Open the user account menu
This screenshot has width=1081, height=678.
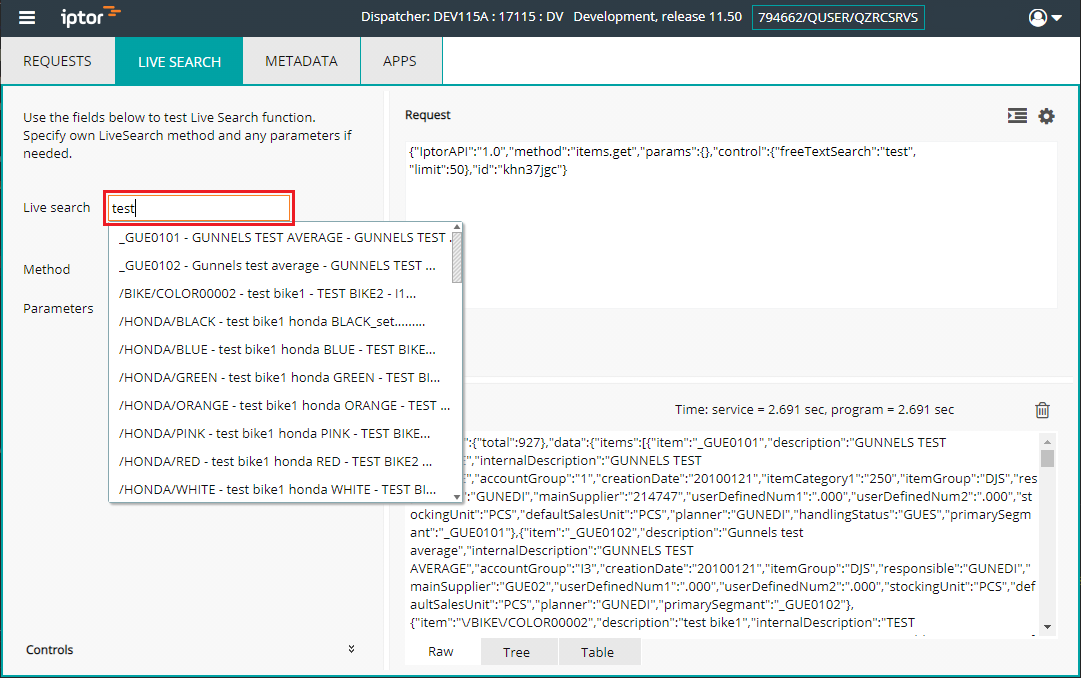(1045, 17)
